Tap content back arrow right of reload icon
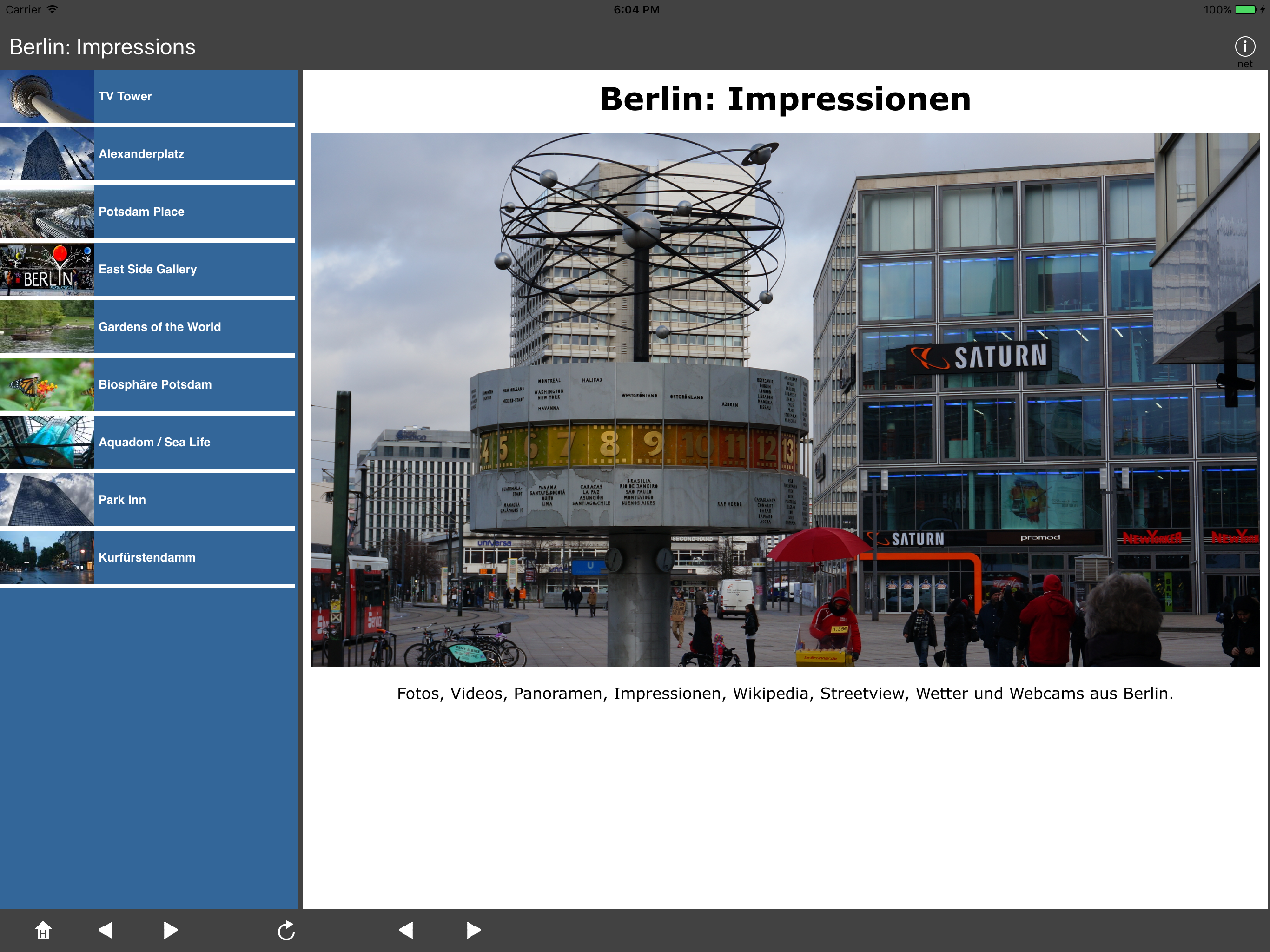Viewport: 1270px width, 952px height. point(406,930)
